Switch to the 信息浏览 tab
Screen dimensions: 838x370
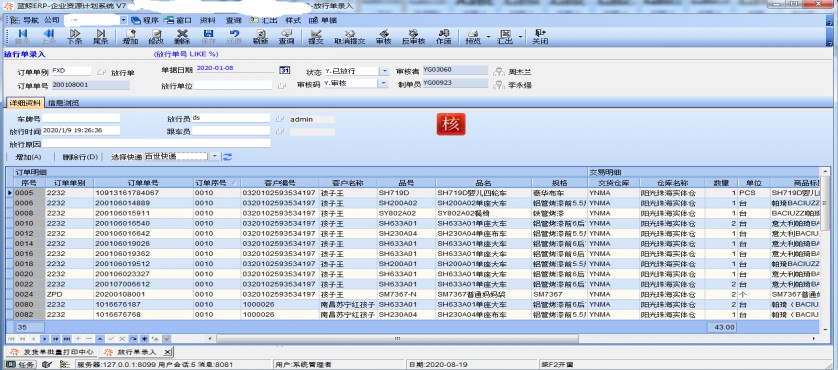click(64, 103)
